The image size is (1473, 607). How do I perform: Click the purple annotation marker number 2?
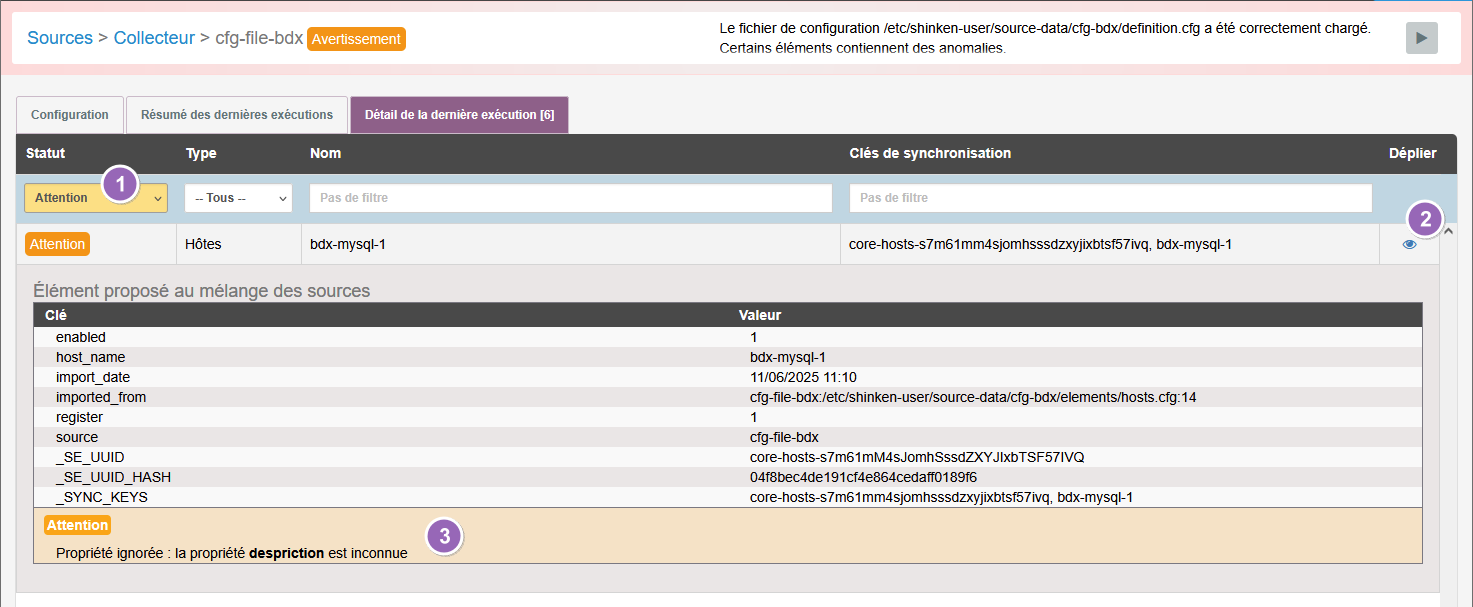[x=1425, y=219]
